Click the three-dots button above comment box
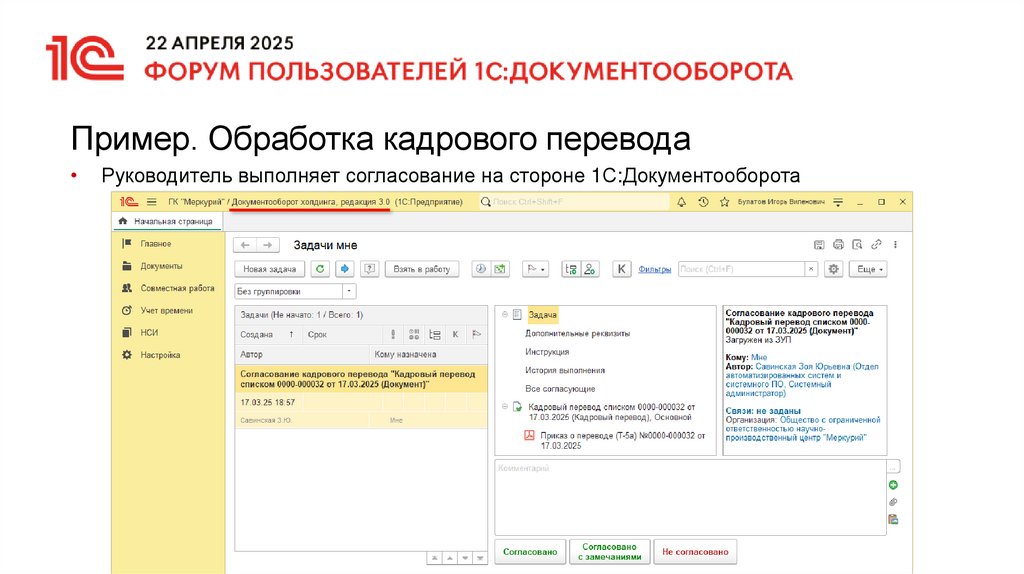 click(x=893, y=467)
